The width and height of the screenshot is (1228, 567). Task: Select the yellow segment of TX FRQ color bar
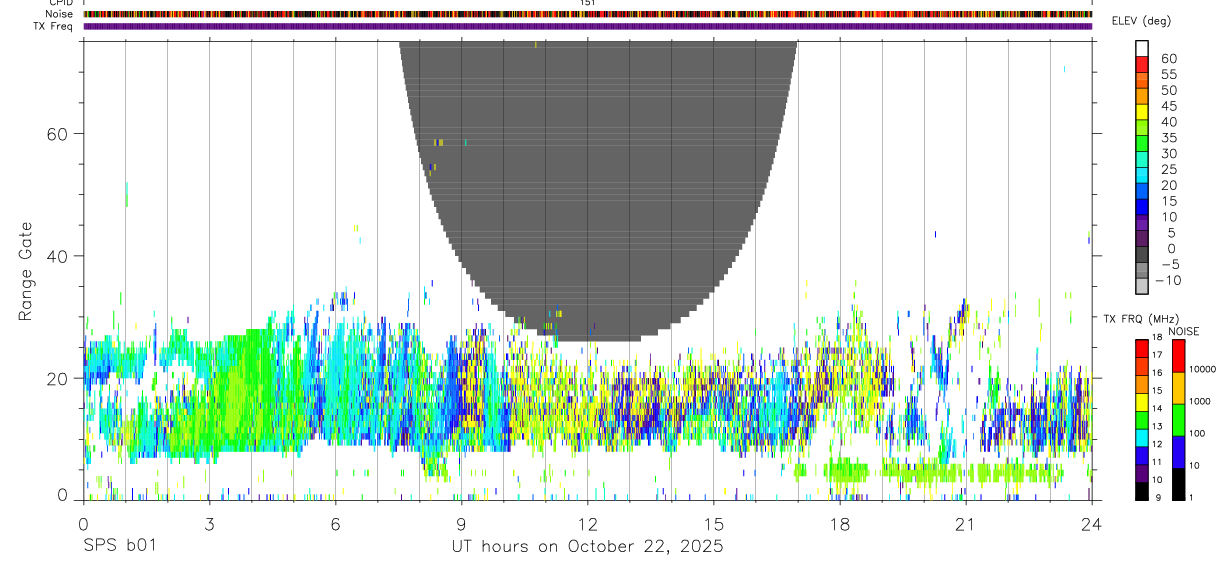click(1142, 402)
